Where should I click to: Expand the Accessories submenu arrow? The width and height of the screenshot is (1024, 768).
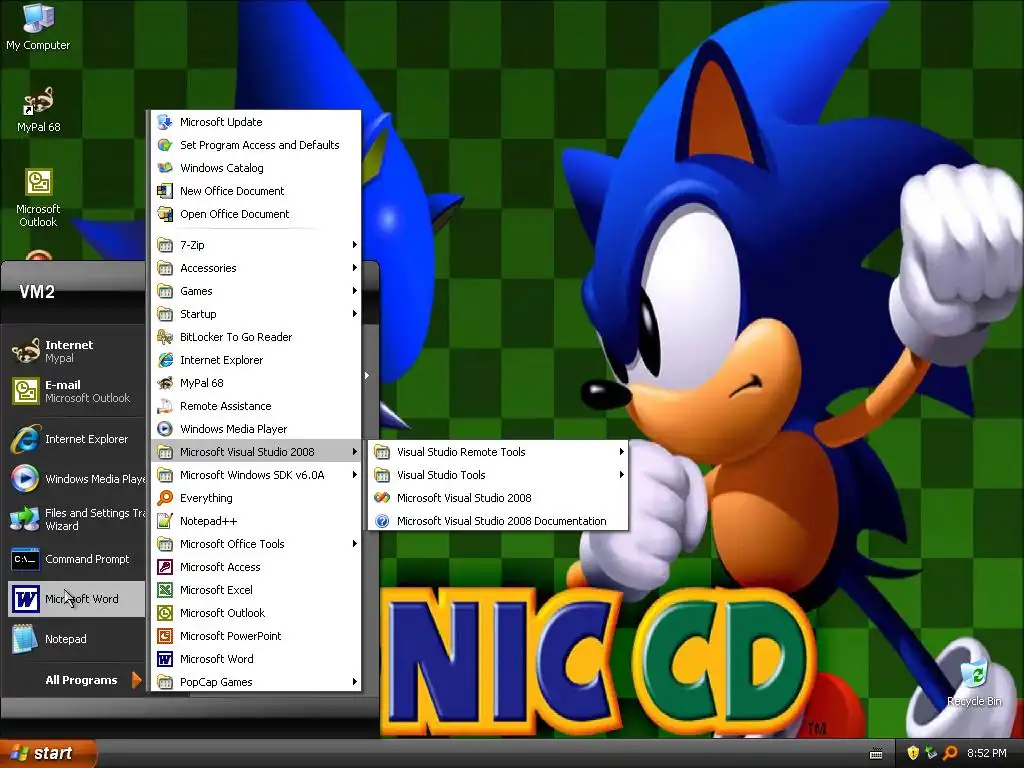tap(355, 268)
